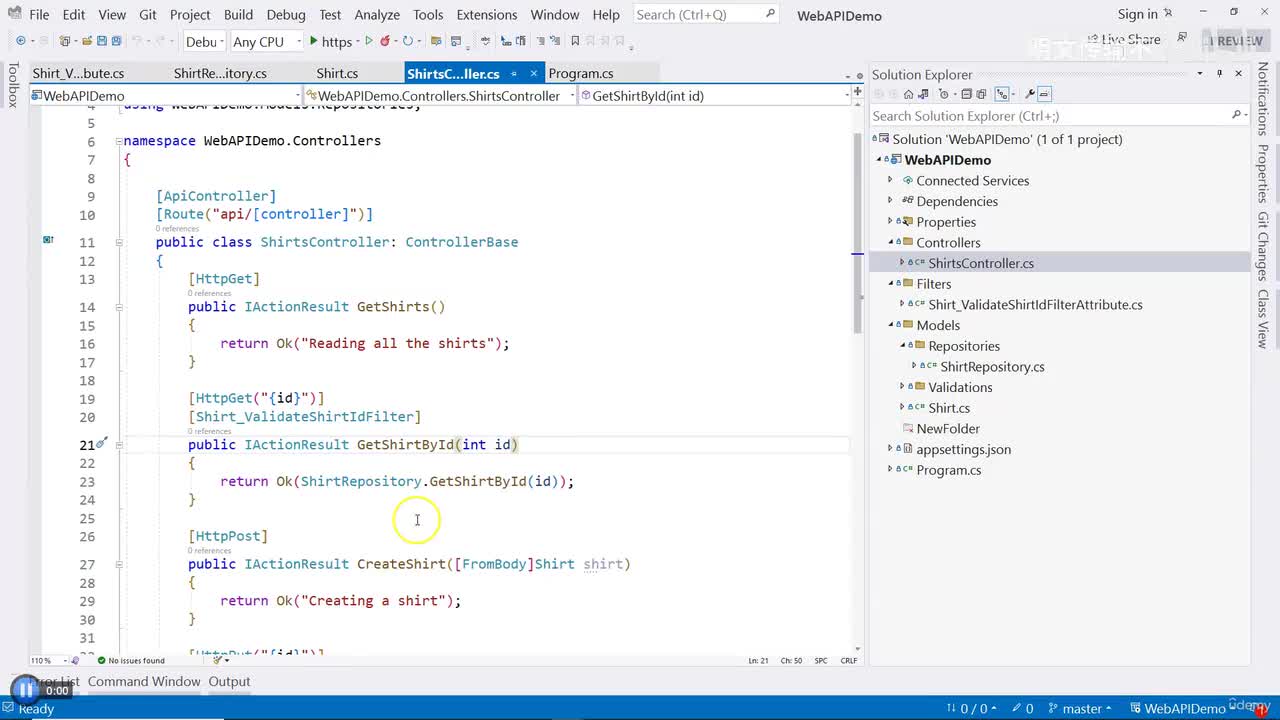Viewport: 1280px width, 720px height.
Task: Click the browser refresh circular icon
Action: coord(407,41)
